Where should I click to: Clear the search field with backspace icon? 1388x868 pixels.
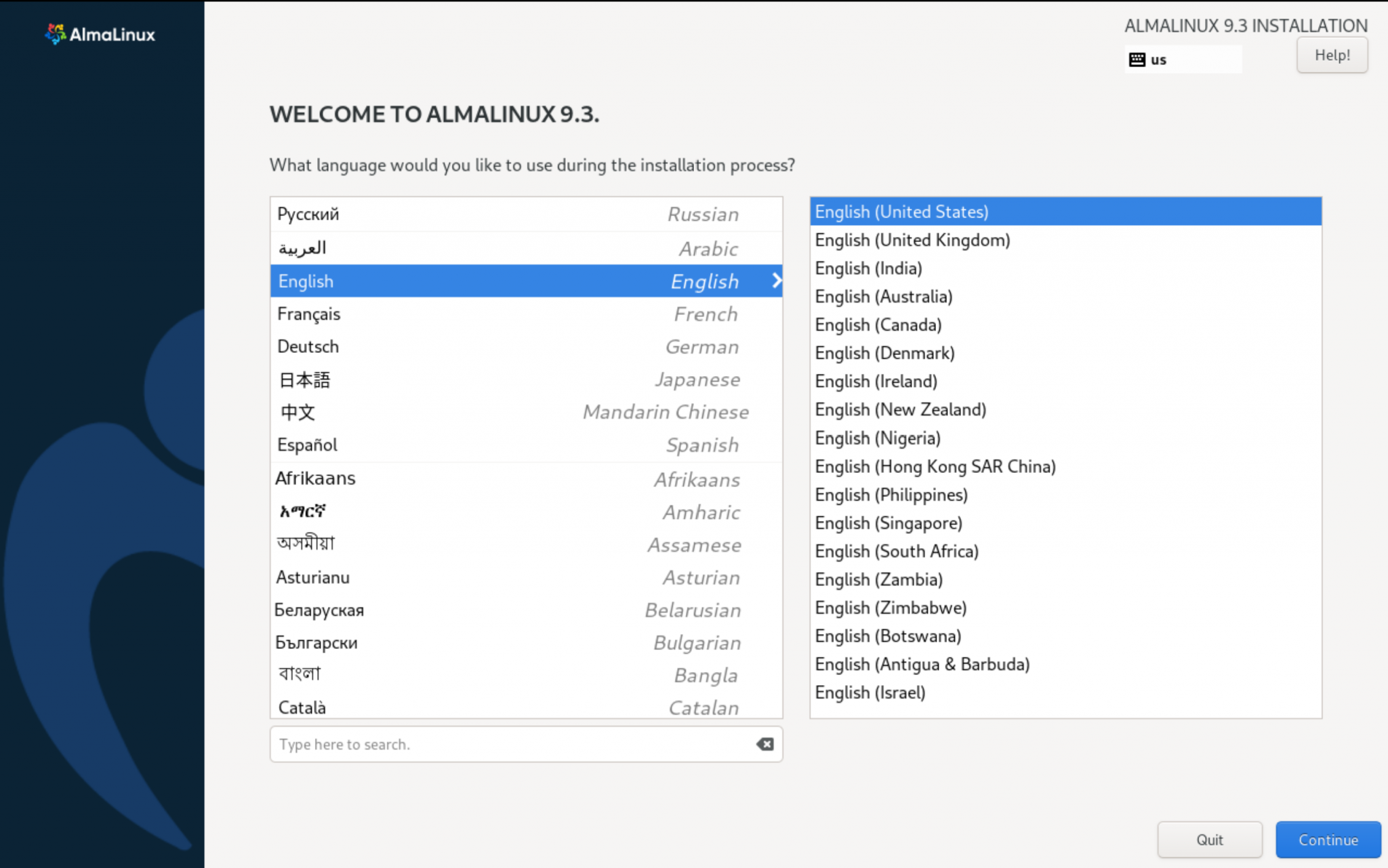pos(764,744)
